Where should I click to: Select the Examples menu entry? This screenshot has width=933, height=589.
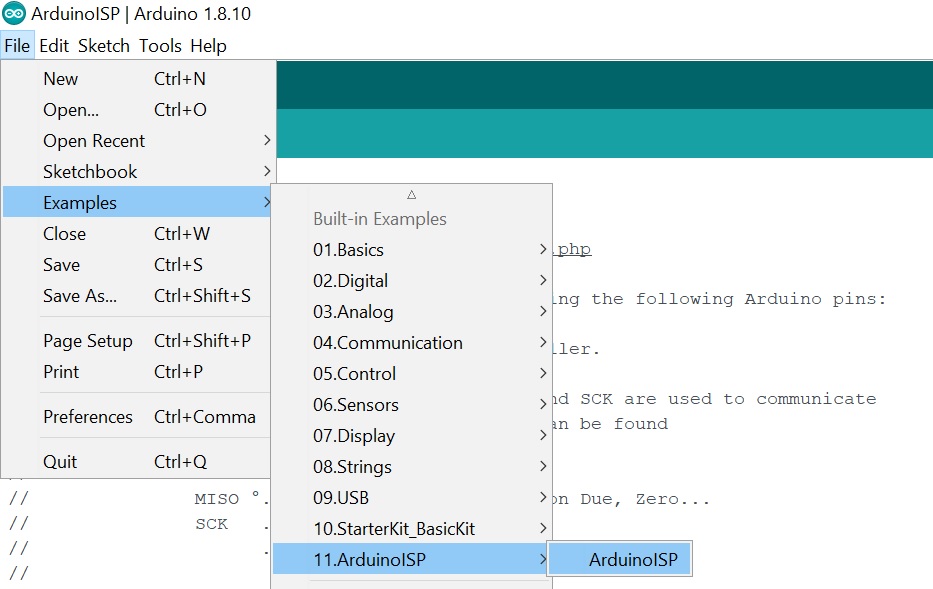[137, 202]
